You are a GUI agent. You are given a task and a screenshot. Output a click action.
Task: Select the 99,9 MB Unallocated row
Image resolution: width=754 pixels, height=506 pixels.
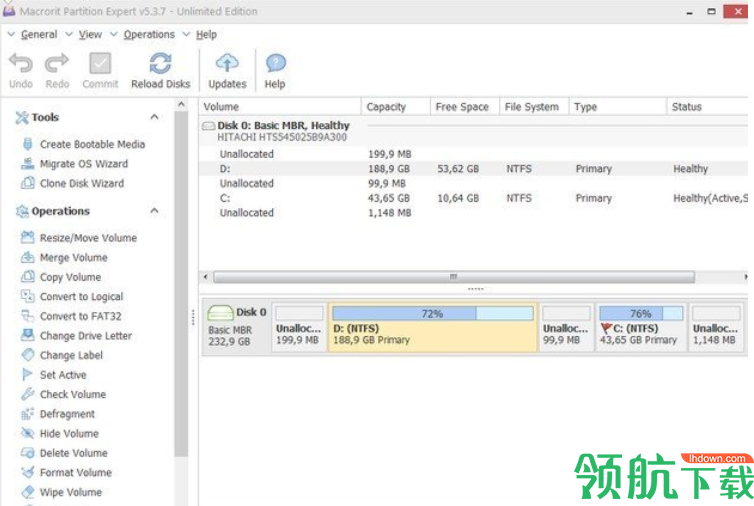[x=474, y=183]
